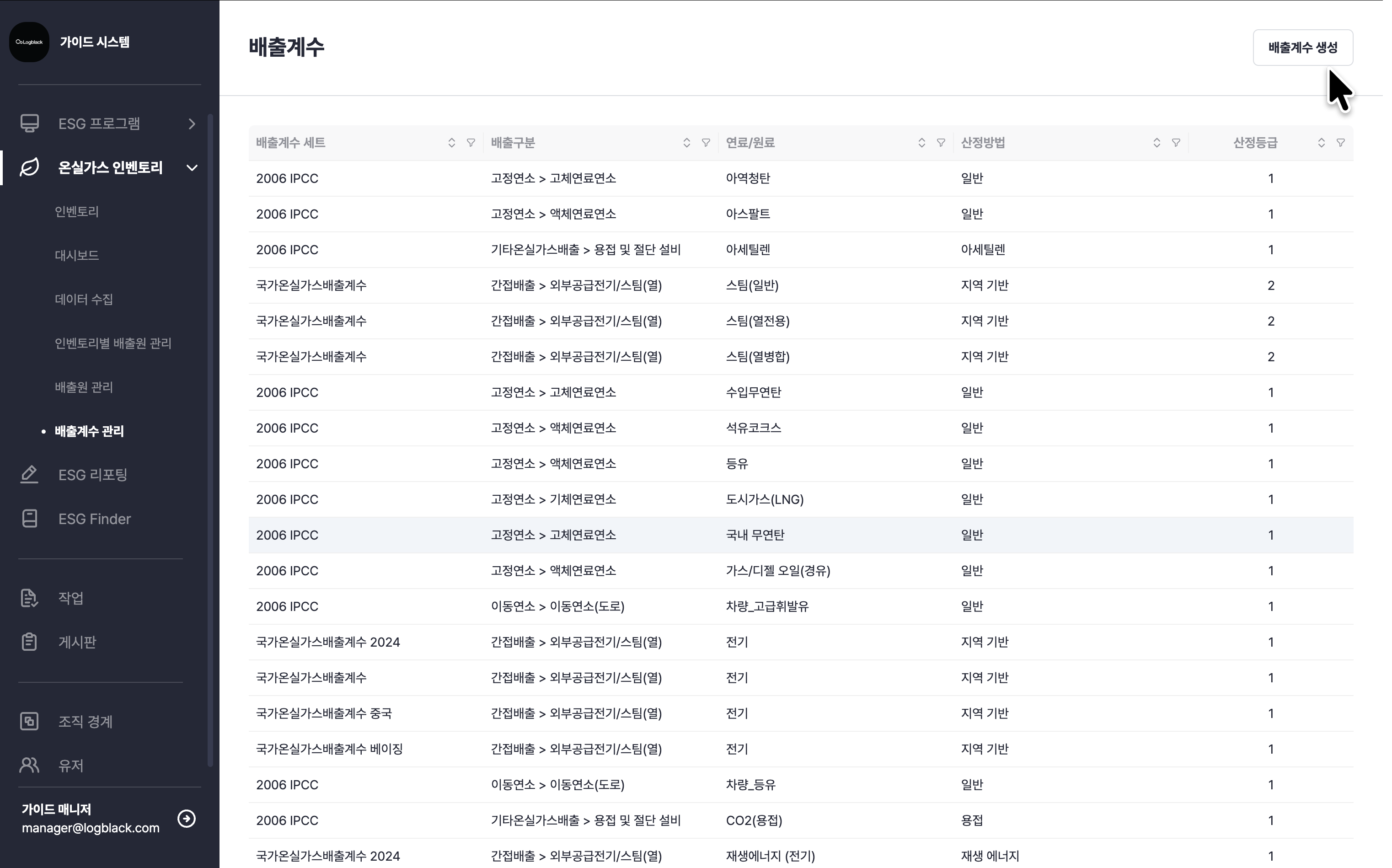Screen dimensions: 1392x868
Task: Open 인벤토리별 배출원 관리 link
Action: pyautogui.click(x=113, y=343)
